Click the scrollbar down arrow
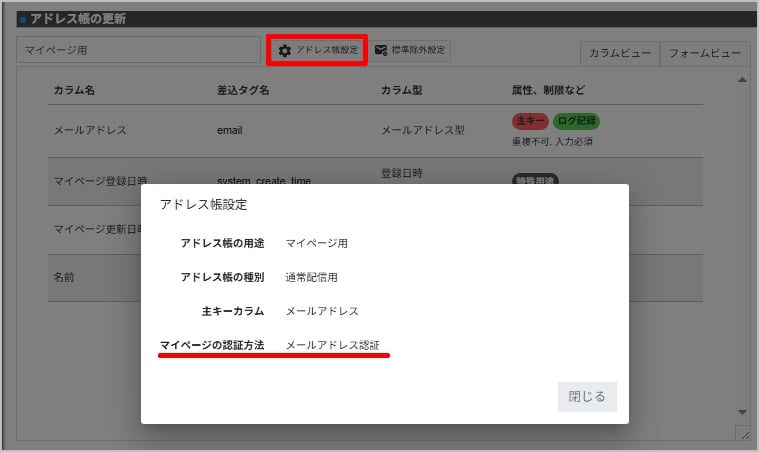Screen dimensions: 759x452 pyautogui.click(x=742, y=412)
